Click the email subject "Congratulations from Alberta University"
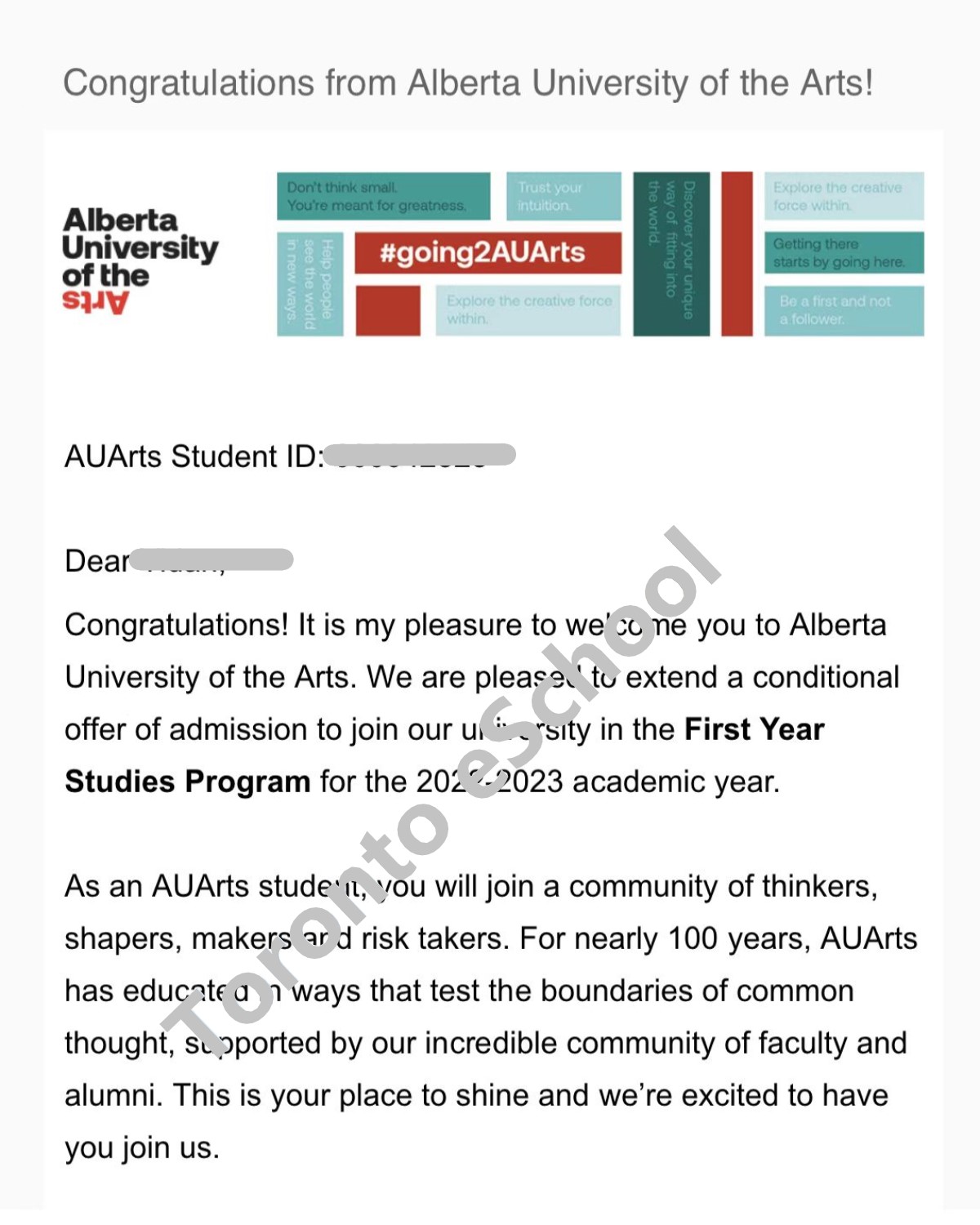The width and height of the screenshot is (980, 1225). click(468, 83)
